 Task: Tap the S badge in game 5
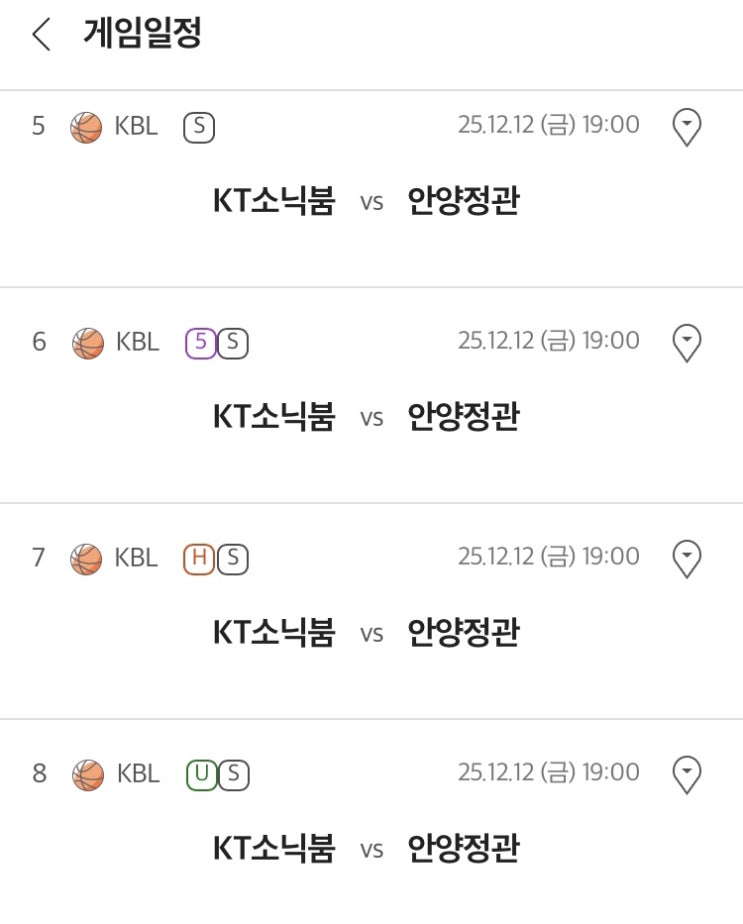click(199, 127)
